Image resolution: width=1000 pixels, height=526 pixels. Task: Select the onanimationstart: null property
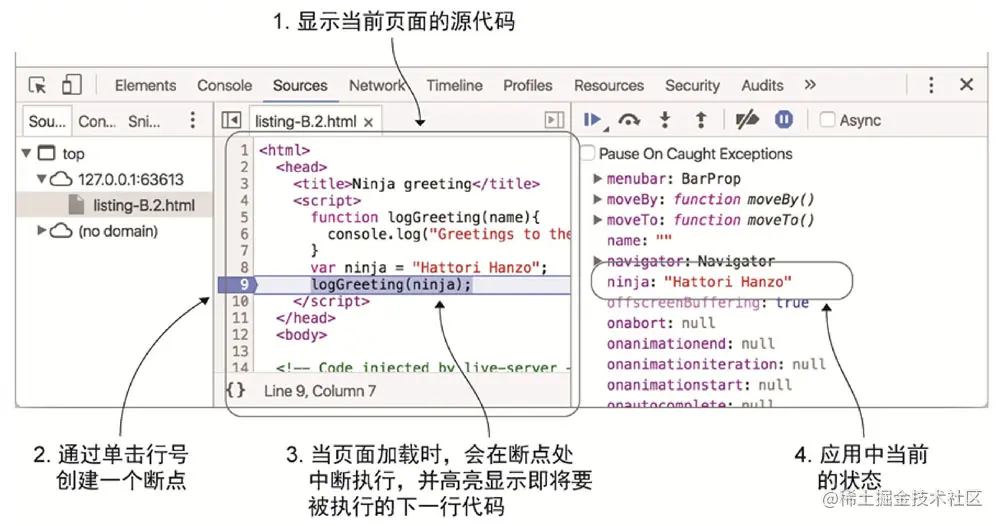[699, 384]
